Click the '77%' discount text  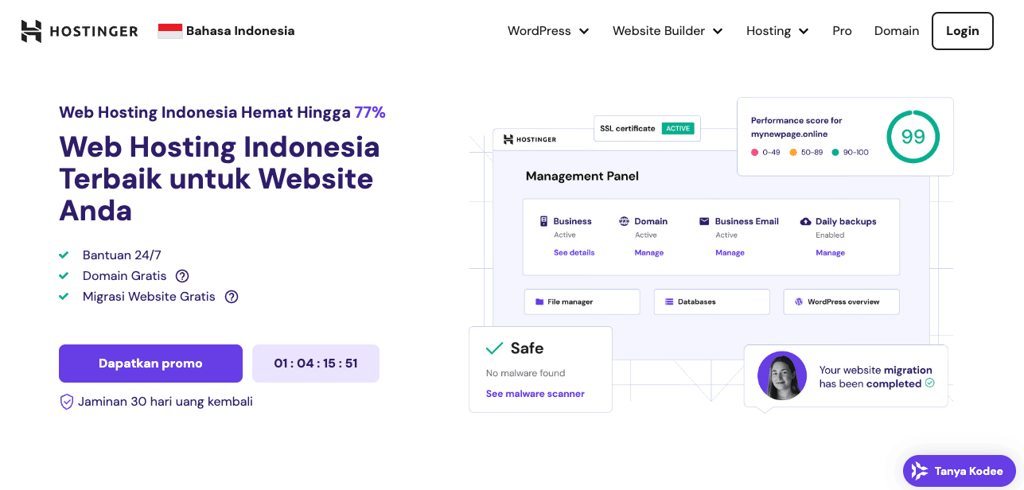click(x=370, y=112)
